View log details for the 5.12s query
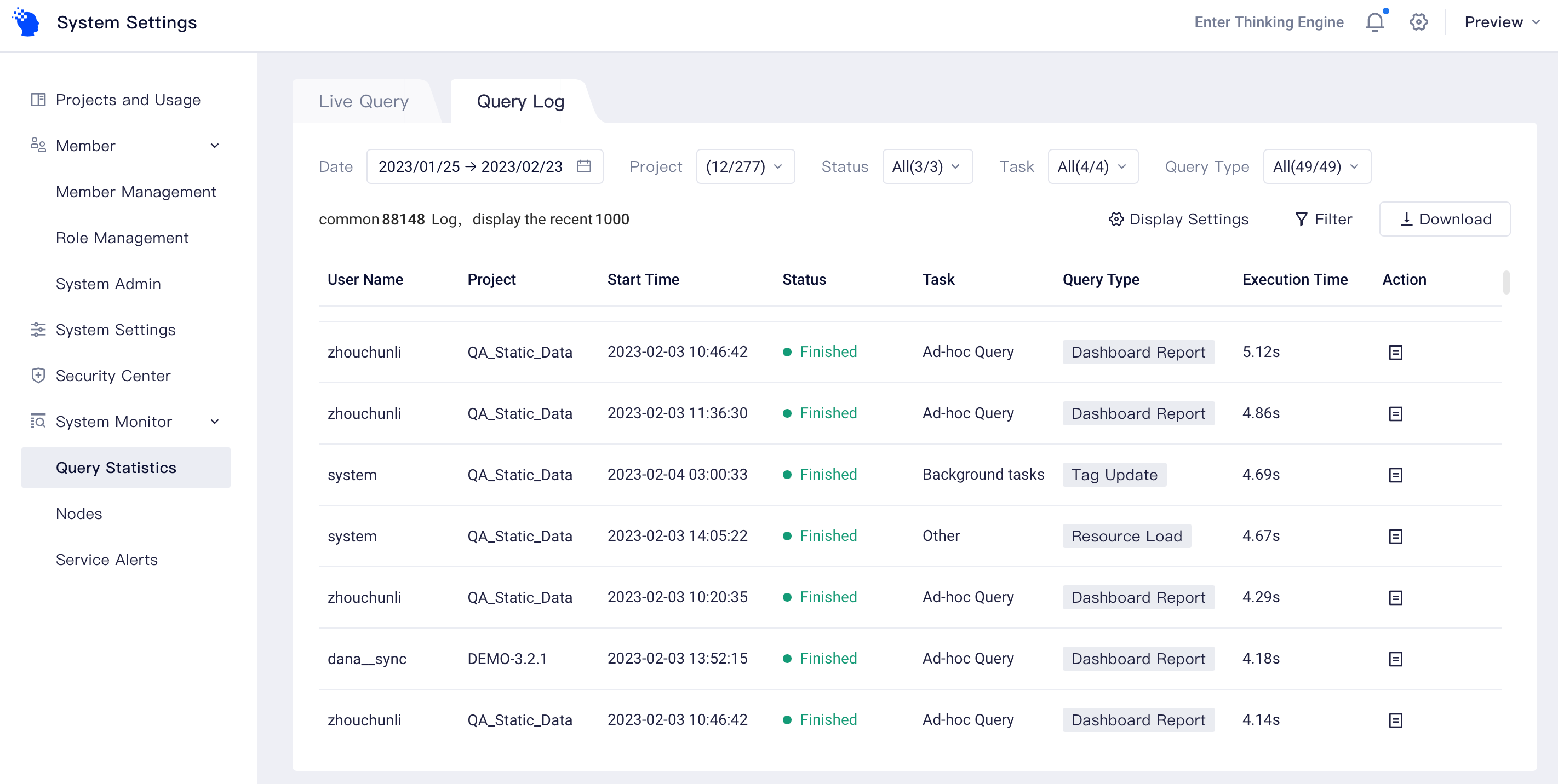This screenshot has height=784, width=1558. [1395, 353]
